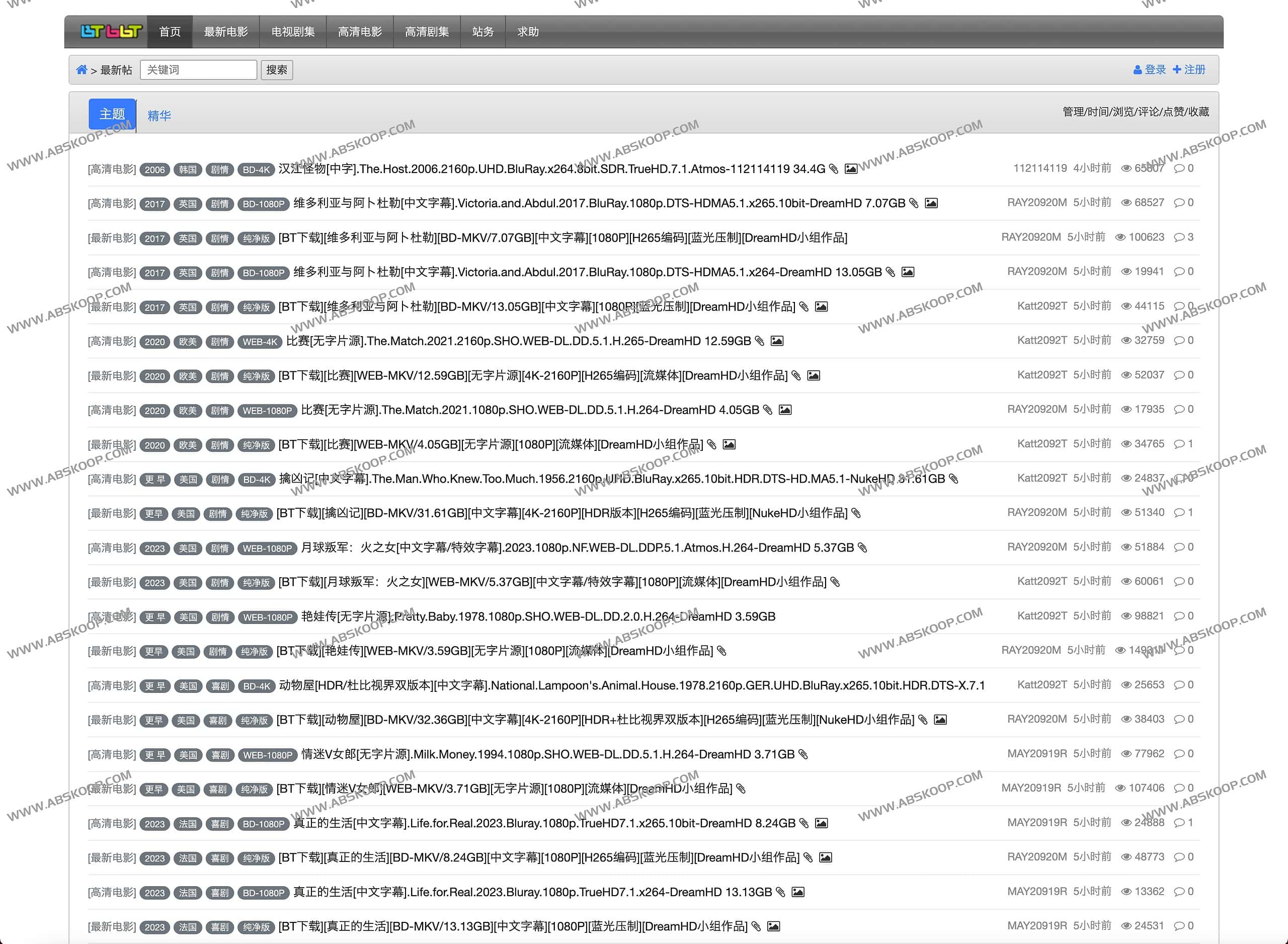
Task: Click the image icon on Life for Real 13.13GB row
Action: 798,892
